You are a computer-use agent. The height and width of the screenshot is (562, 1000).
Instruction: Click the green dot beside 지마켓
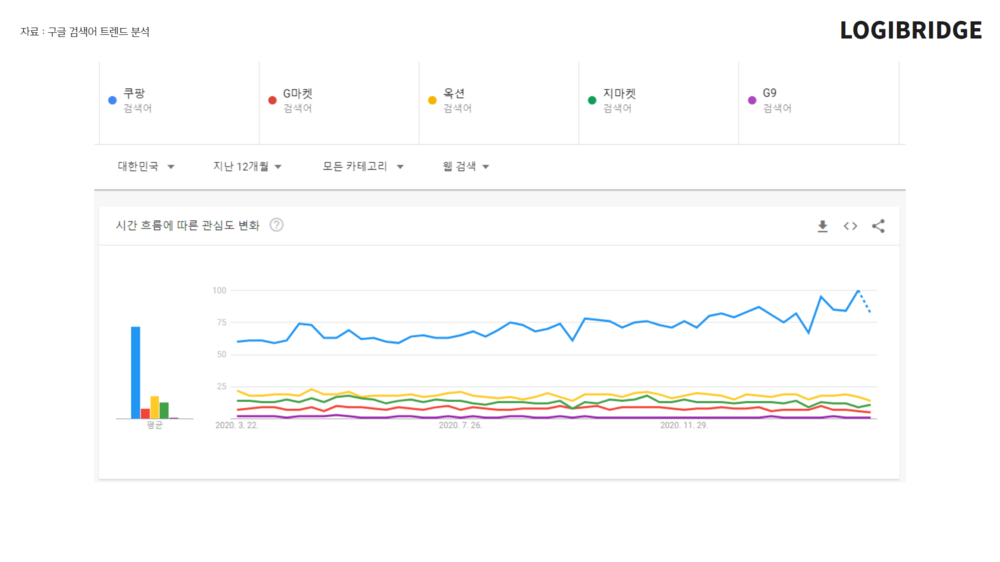click(x=592, y=100)
